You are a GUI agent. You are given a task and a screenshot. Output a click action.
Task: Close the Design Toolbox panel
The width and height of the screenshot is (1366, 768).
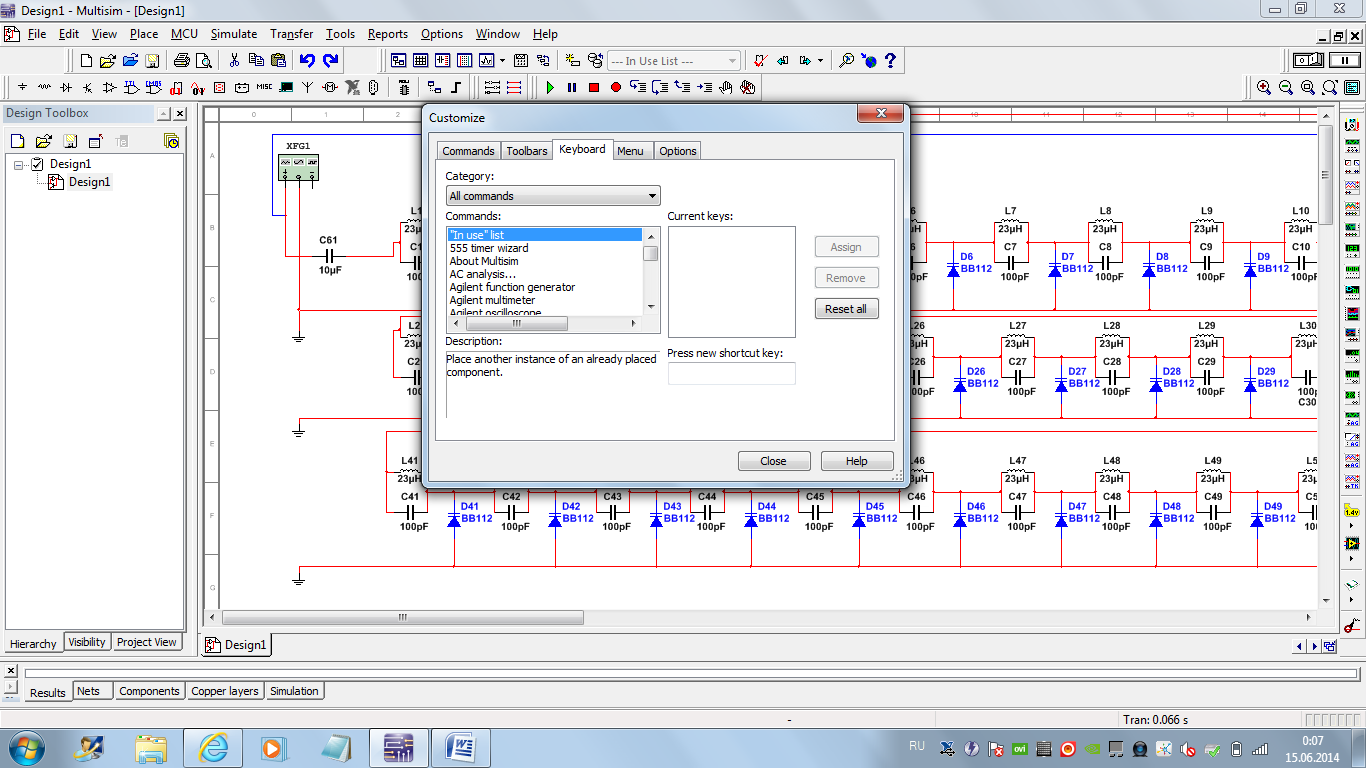click(180, 114)
